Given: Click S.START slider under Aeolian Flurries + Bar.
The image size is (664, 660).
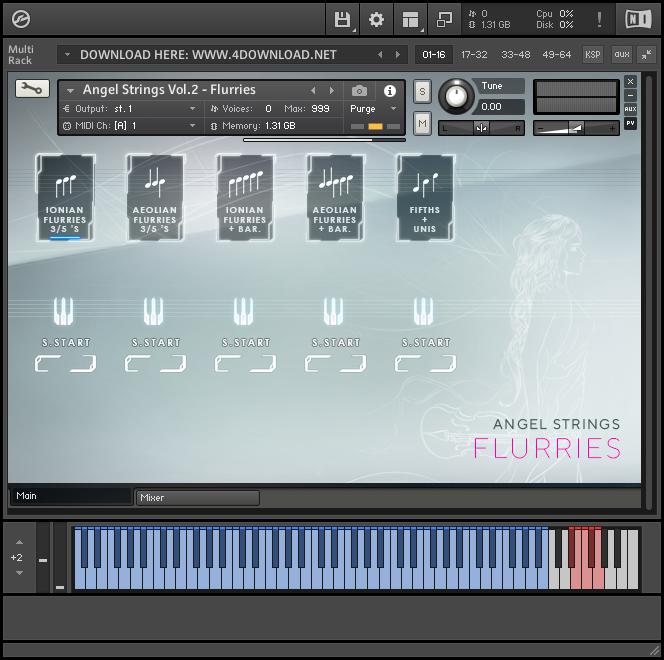Looking at the screenshot, I should click(x=335, y=363).
